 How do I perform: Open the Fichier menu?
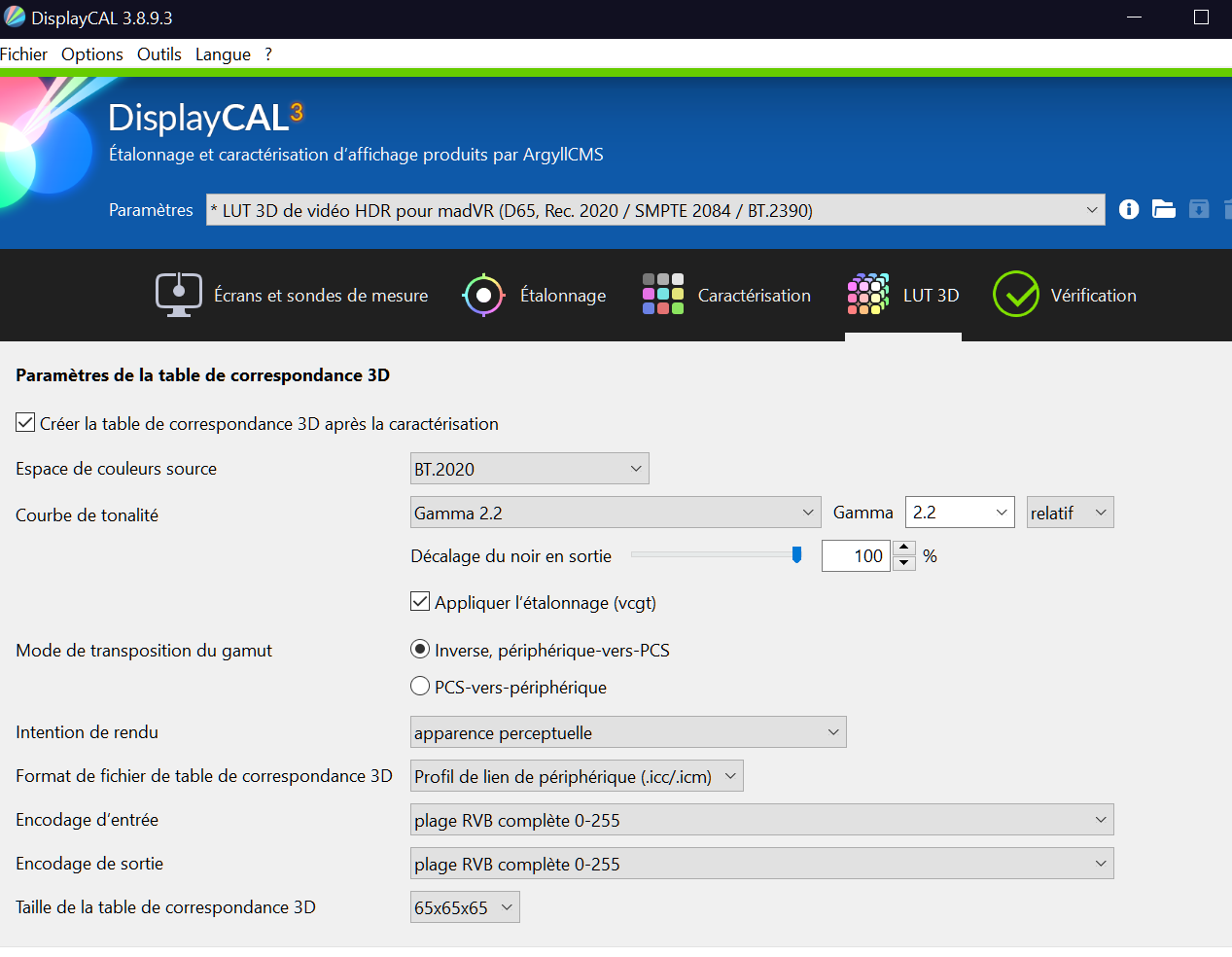(x=23, y=54)
